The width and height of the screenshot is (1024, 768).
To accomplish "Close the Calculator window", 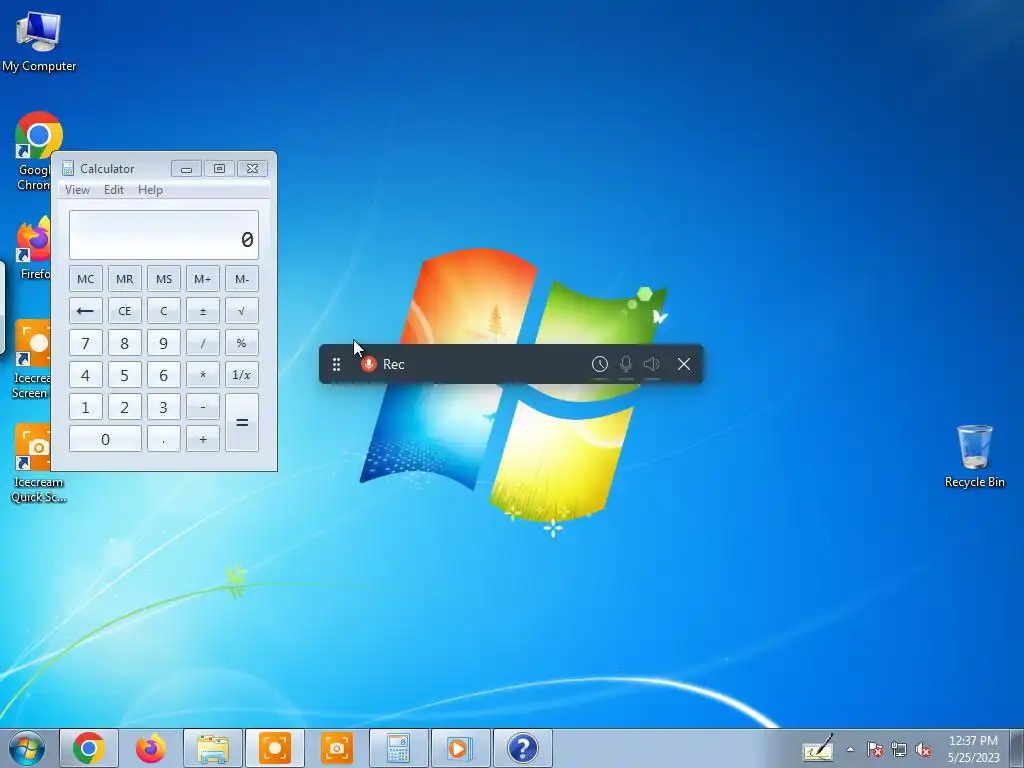I will pos(253,168).
